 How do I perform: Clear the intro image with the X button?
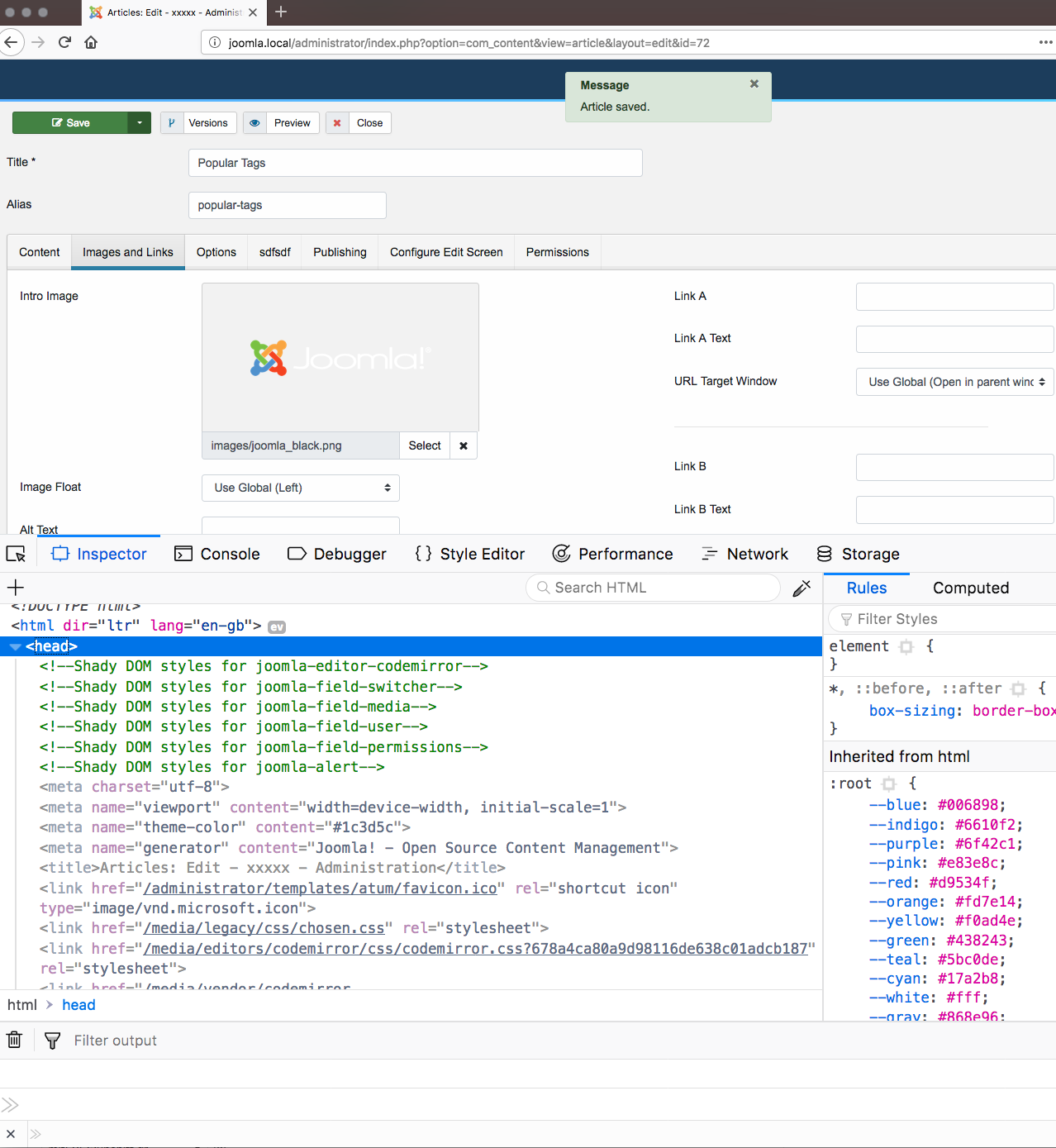point(464,445)
